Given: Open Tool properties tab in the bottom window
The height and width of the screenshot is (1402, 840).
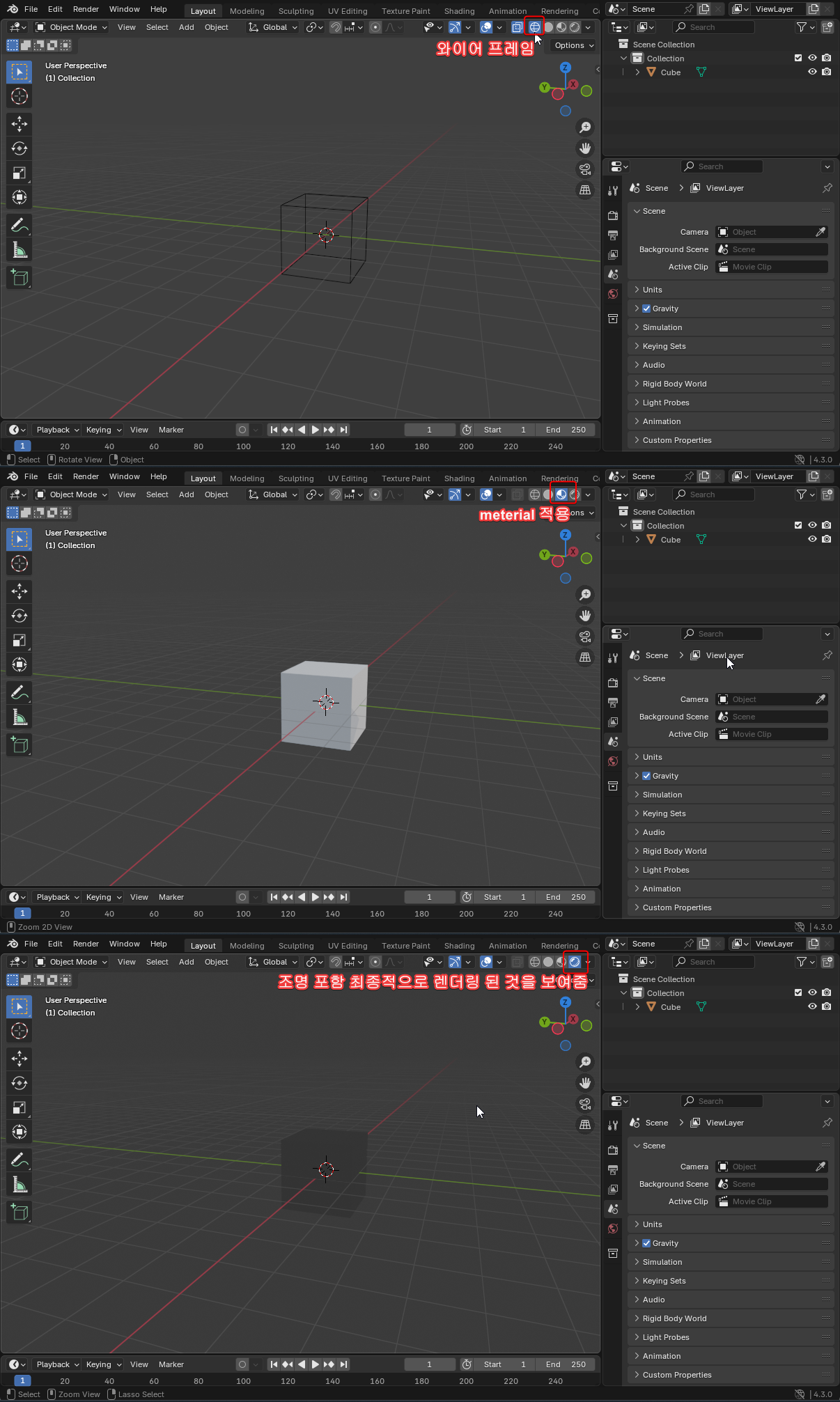Looking at the screenshot, I should [x=613, y=1126].
